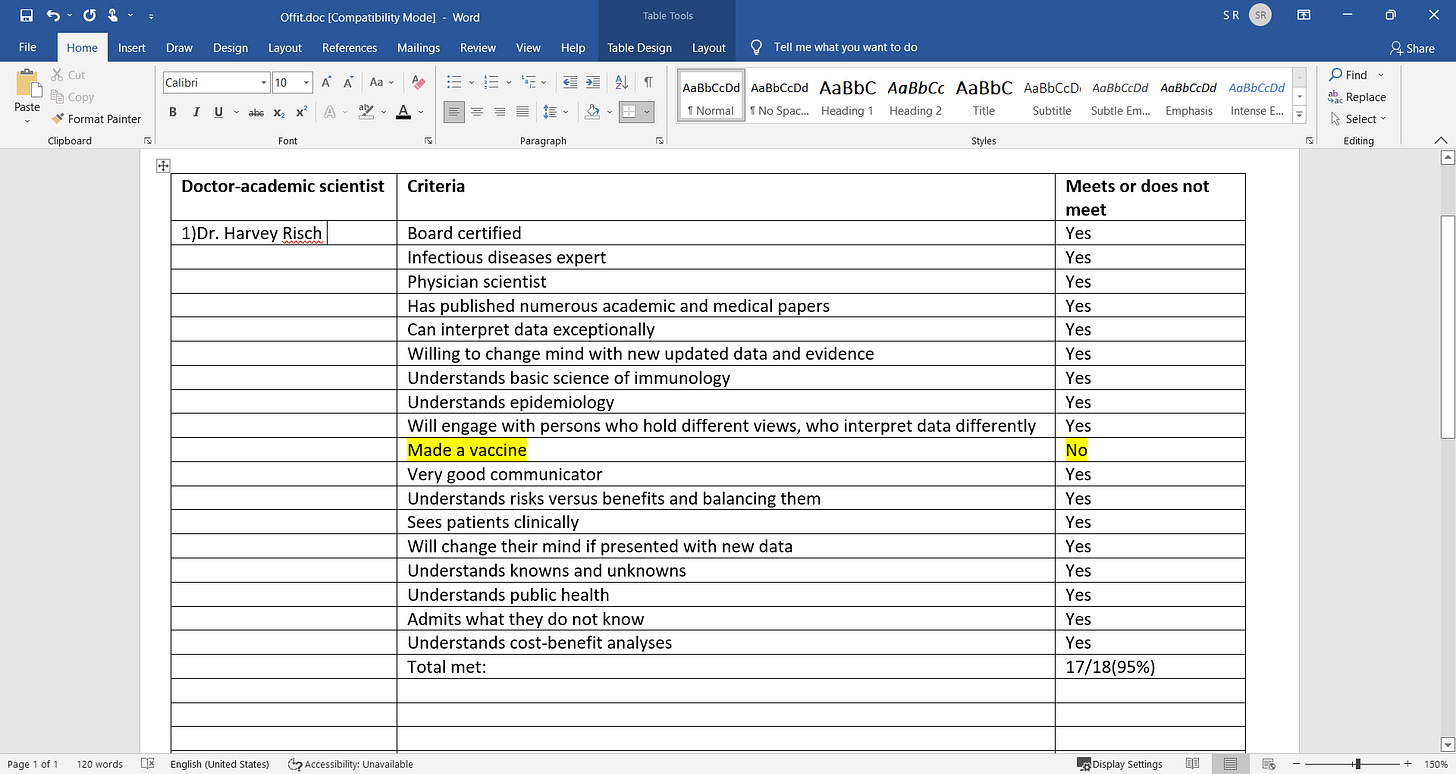
Task: Open the font size dropdown
Action: tap(307, 83)
